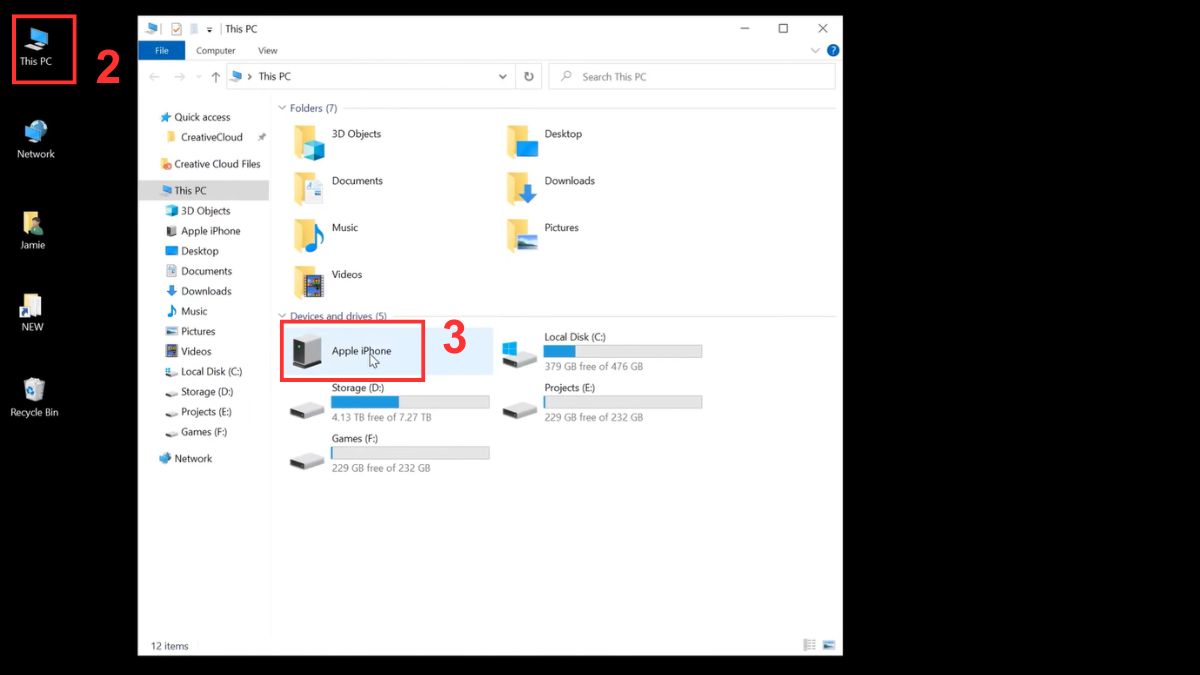Click the Games (F:) usage bar
This screenshot has width=1200, height=675.
410,453
